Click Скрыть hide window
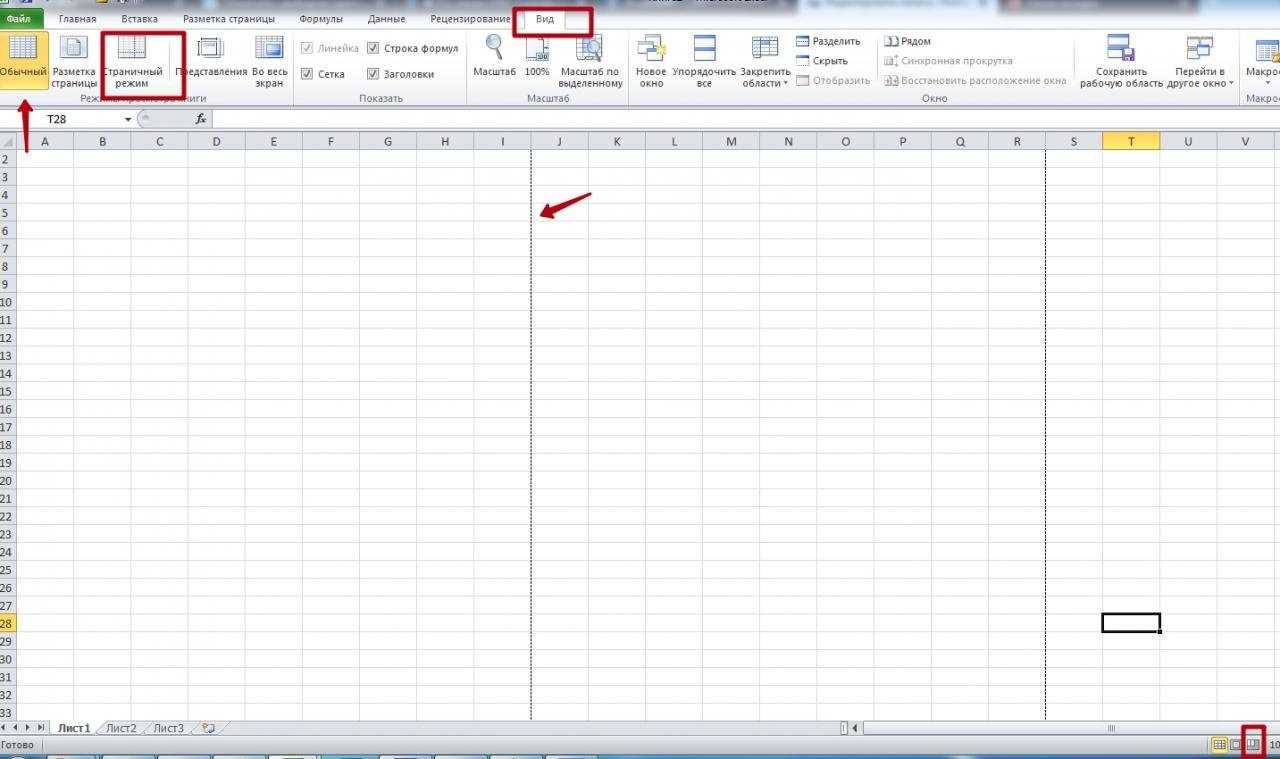 point(822,61)
